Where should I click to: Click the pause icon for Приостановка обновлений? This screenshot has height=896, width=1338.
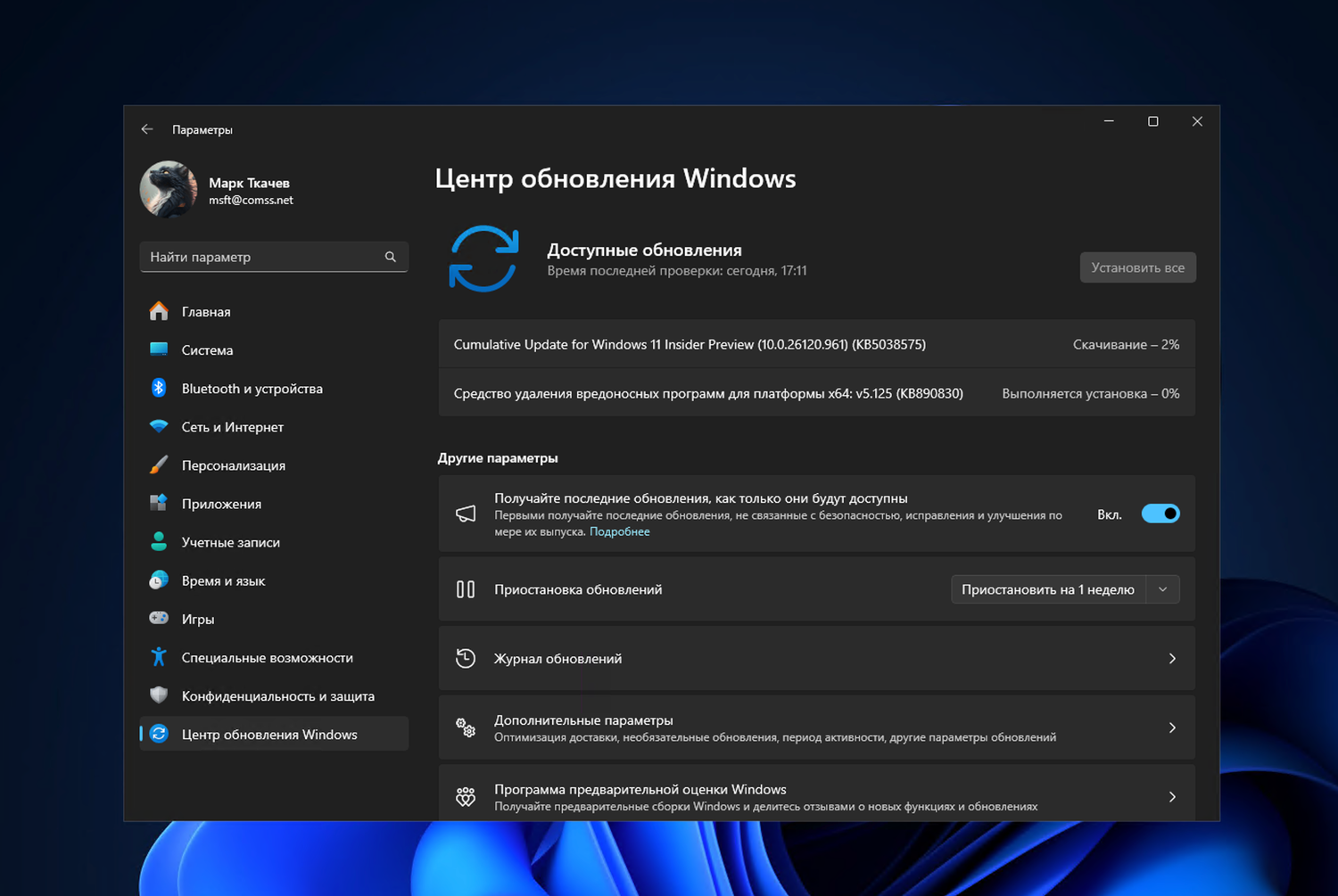[466, 589]
